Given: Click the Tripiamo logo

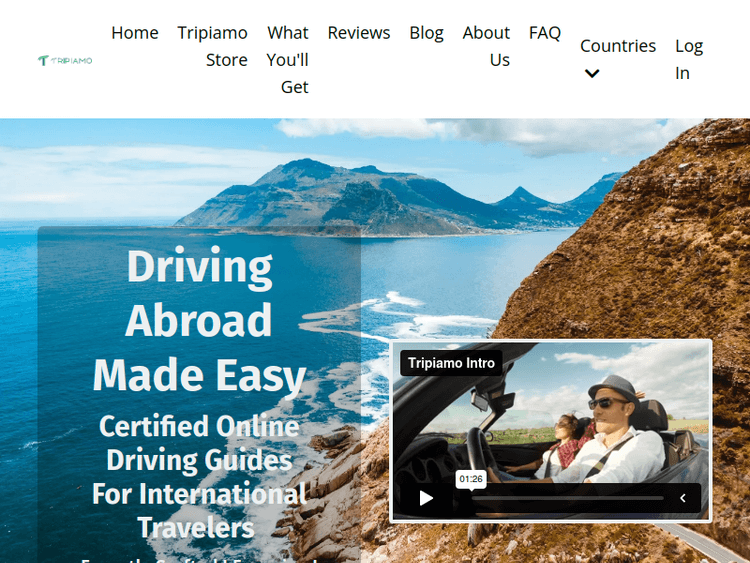Looking at the screenshot, I should [x=65, y=60].
